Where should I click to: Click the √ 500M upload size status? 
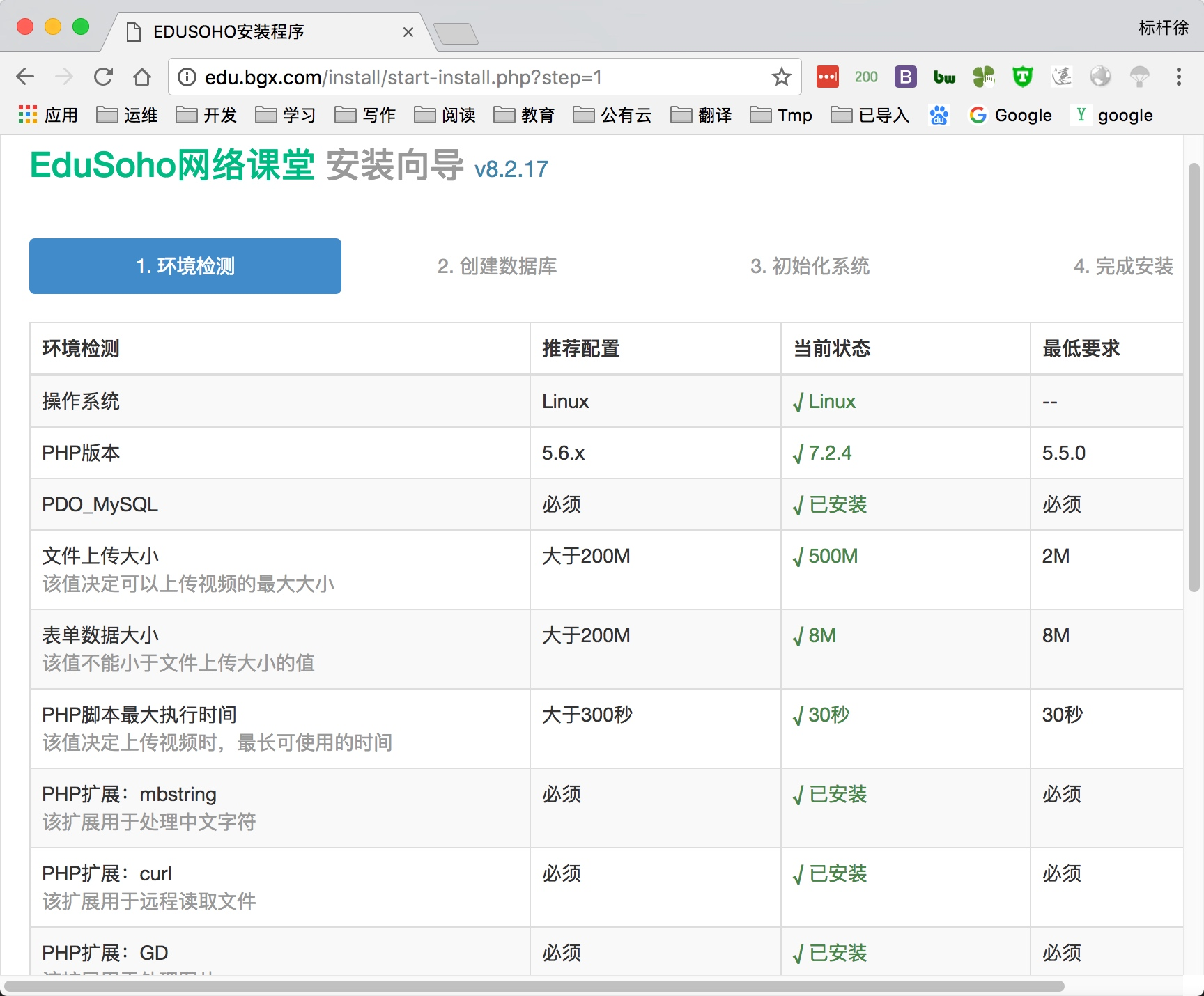(x=826, y=557)
